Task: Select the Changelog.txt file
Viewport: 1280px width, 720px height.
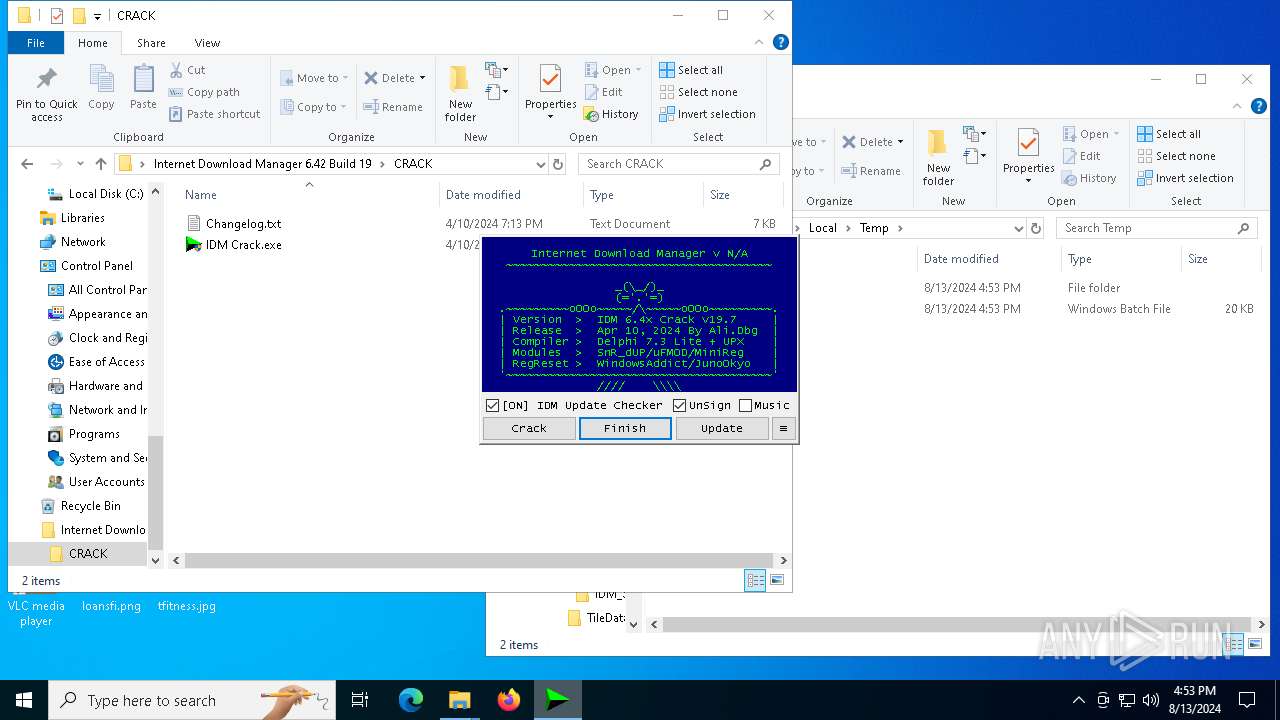Action: [234, 224]
